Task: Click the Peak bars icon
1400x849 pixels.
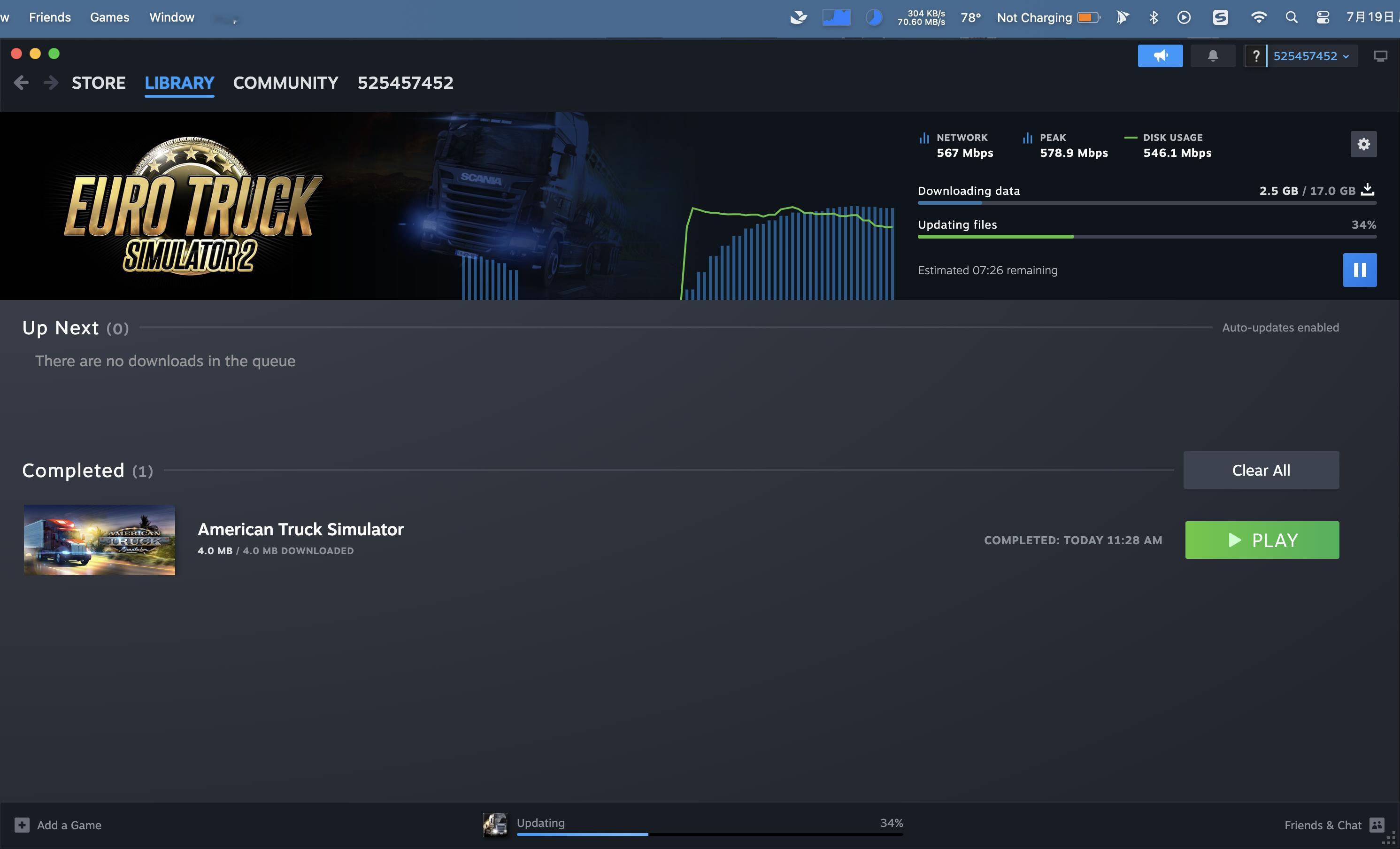Action: click(1027, 138)
